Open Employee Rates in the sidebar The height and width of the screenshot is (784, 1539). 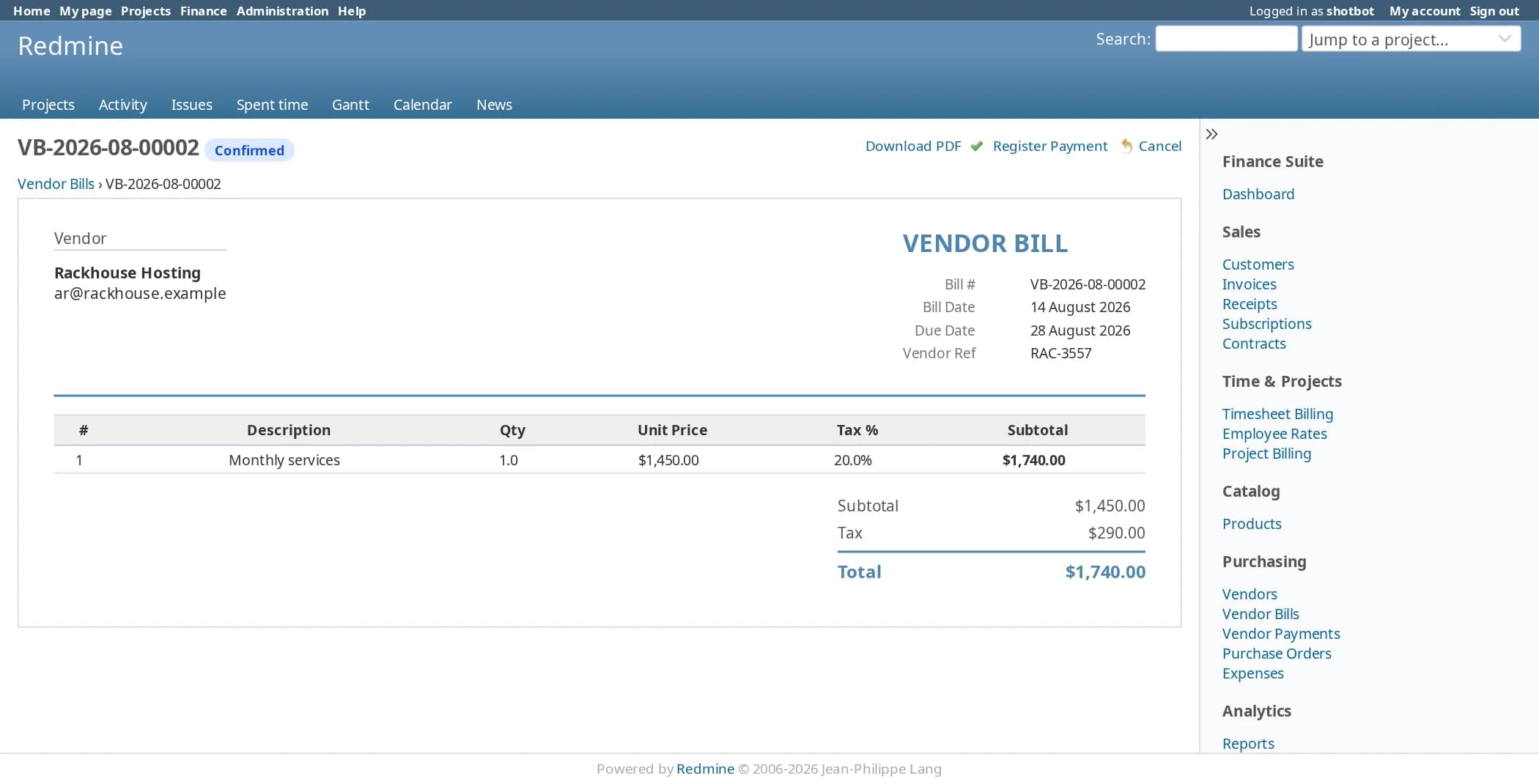tap(1274, 434)
